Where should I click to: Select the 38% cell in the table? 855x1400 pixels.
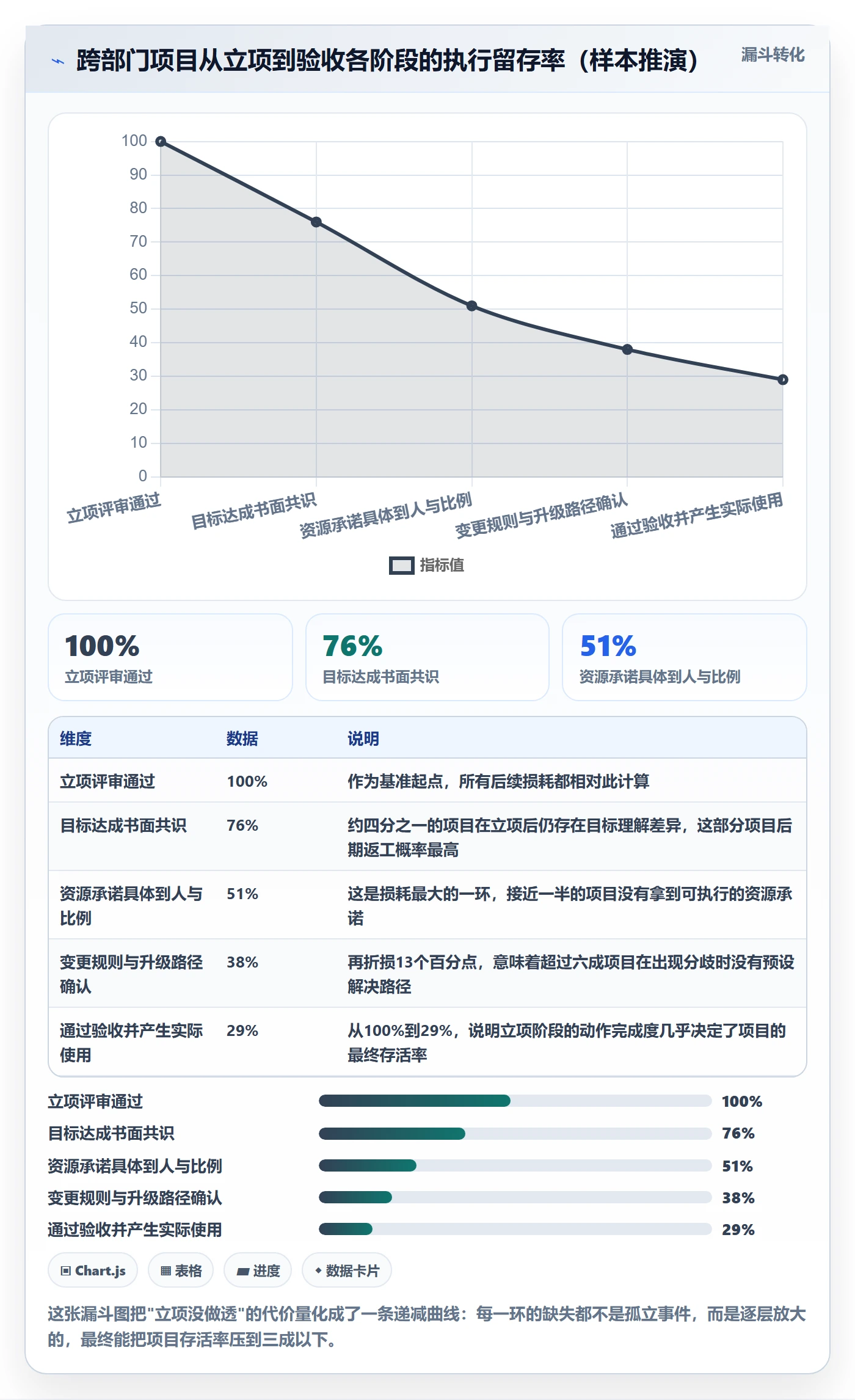[242, 962]
